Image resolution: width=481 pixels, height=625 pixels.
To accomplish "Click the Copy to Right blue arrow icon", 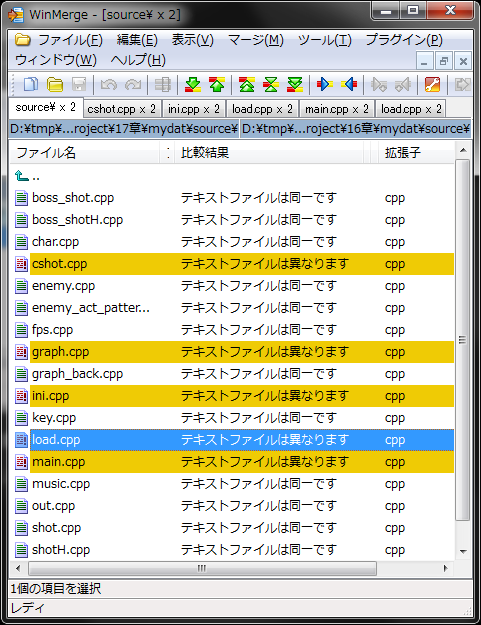I will [324, 84].
